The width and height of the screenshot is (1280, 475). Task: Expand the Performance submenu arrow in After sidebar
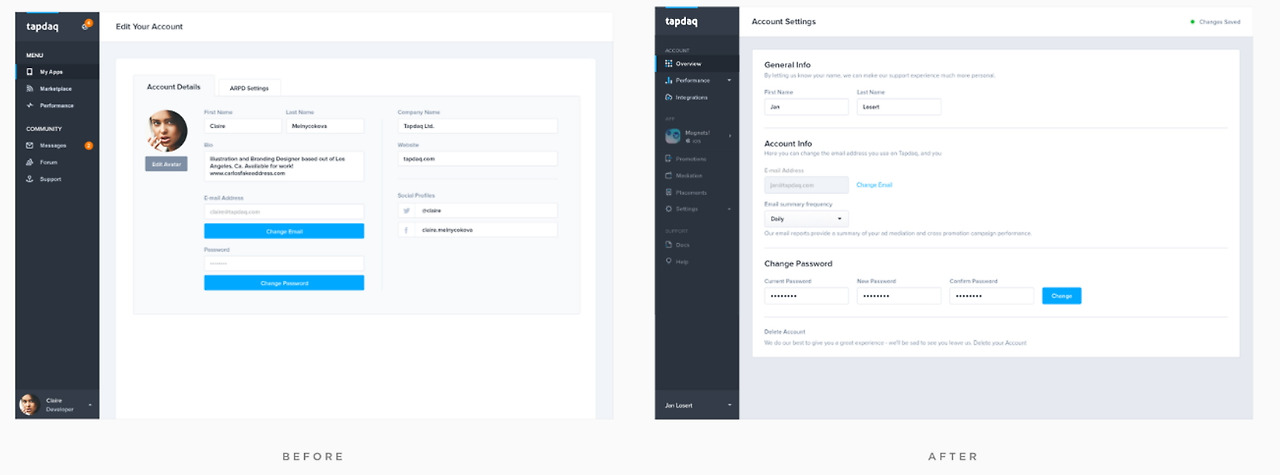pos(729,80)
